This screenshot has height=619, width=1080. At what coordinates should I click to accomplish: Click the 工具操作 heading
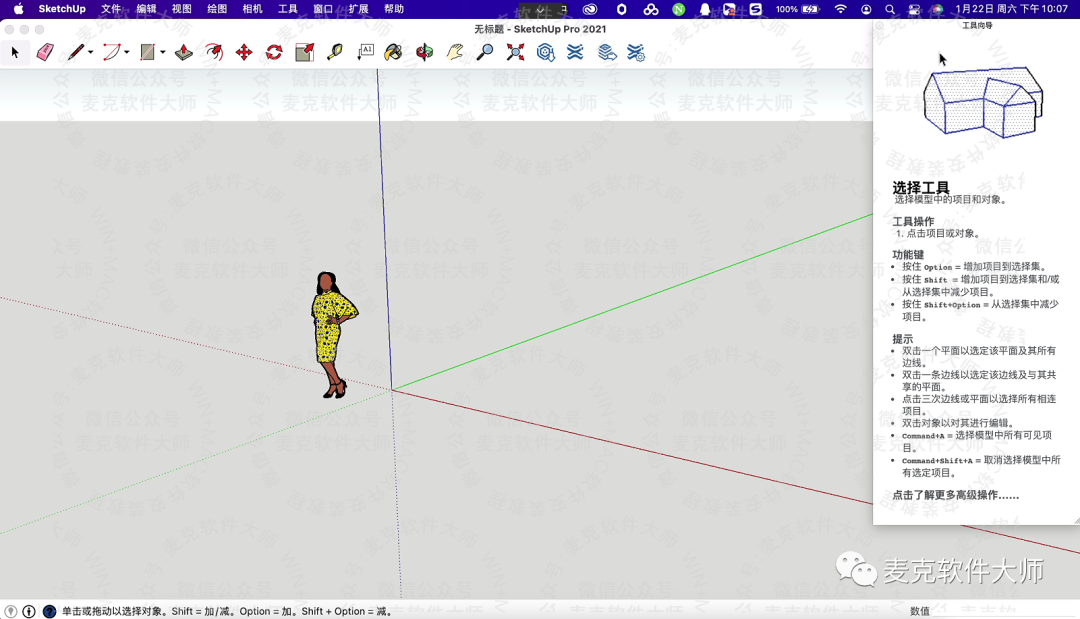pyautogui.click(x=913, y=221)
